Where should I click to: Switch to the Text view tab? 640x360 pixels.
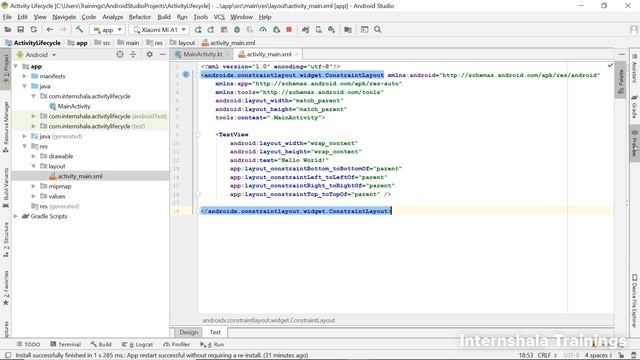point(215,332)
